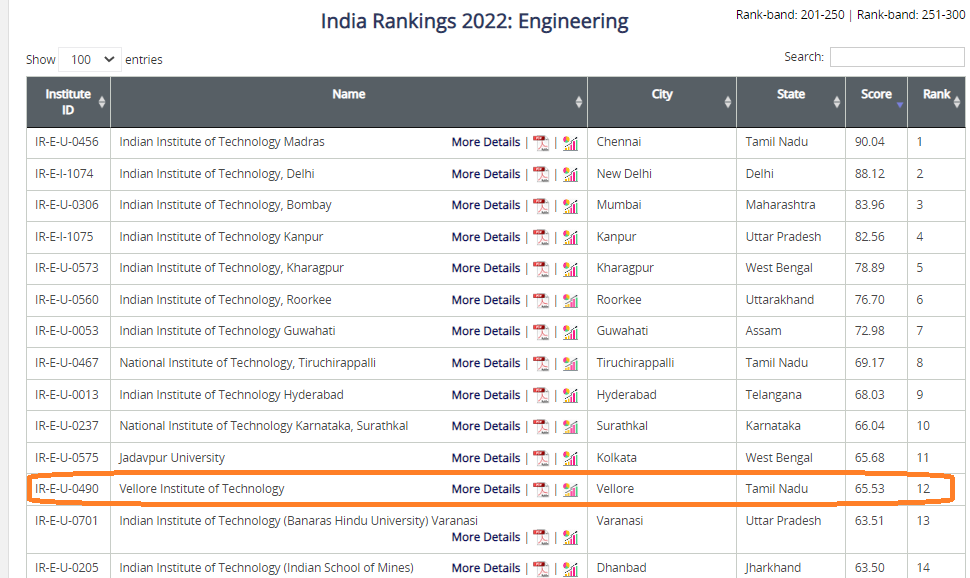The height and width of the screenshot is (578, 970).
Task: Open chart icon for IIT Roorkee row
Action: [x=570, y=301]
